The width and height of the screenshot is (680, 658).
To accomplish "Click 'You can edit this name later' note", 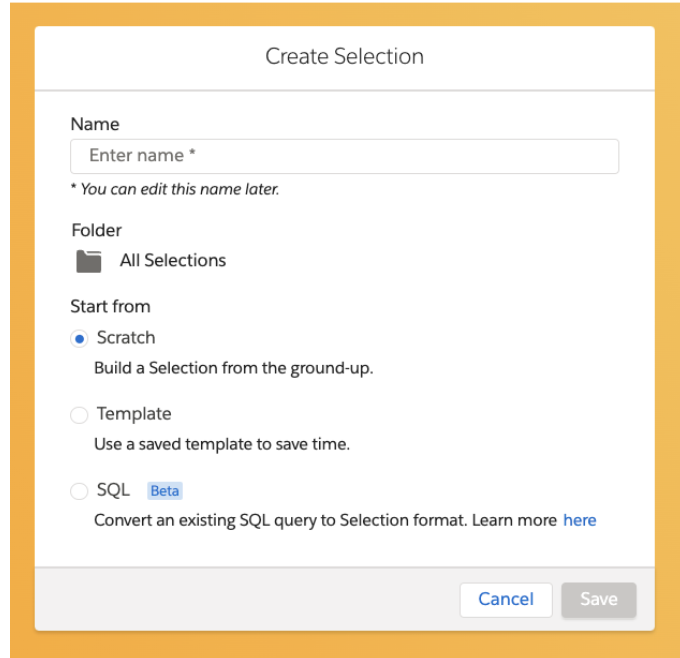I will tap(175, 189).
